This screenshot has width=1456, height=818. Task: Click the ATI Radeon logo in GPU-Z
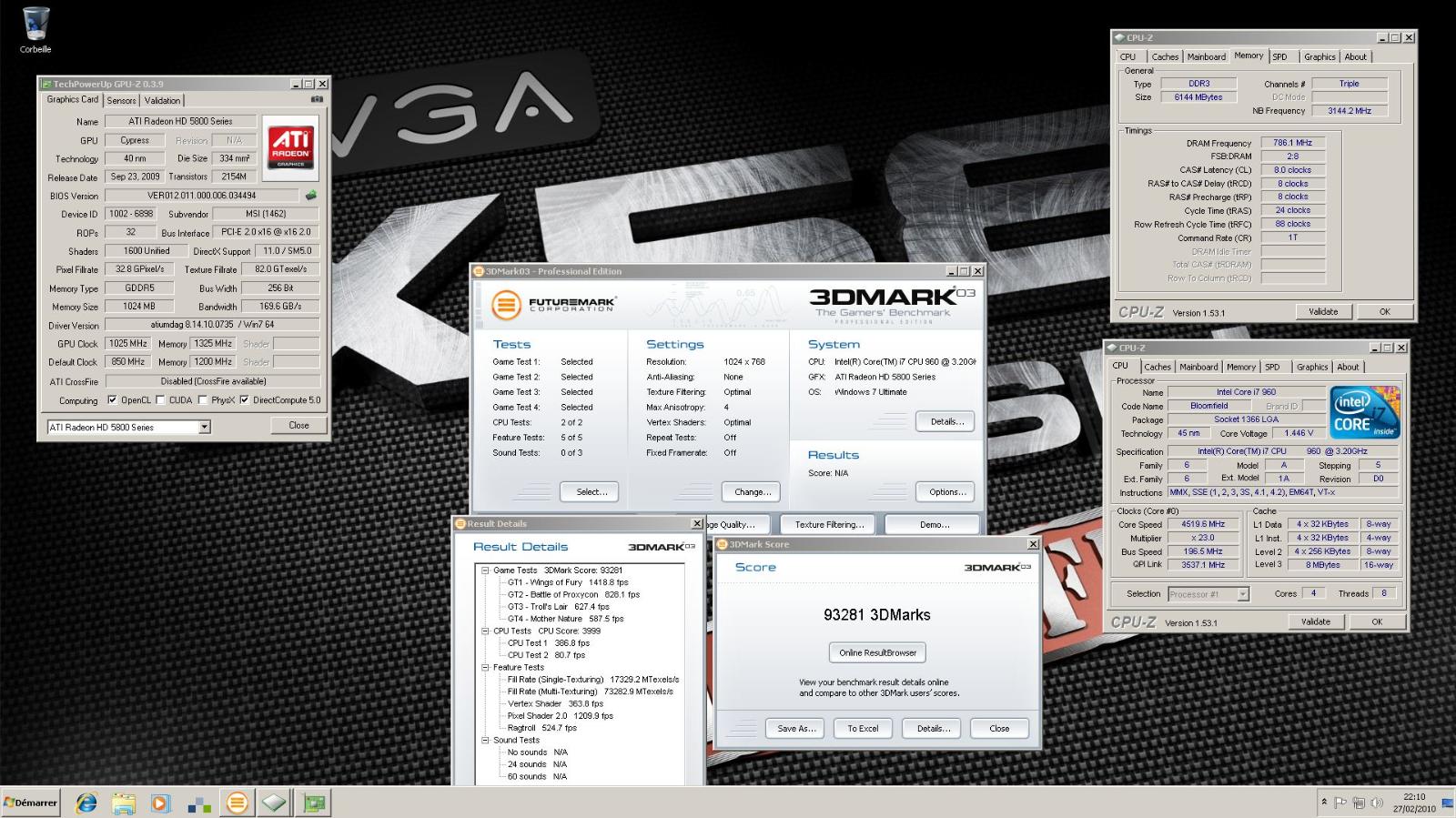(x=290, y=146)
